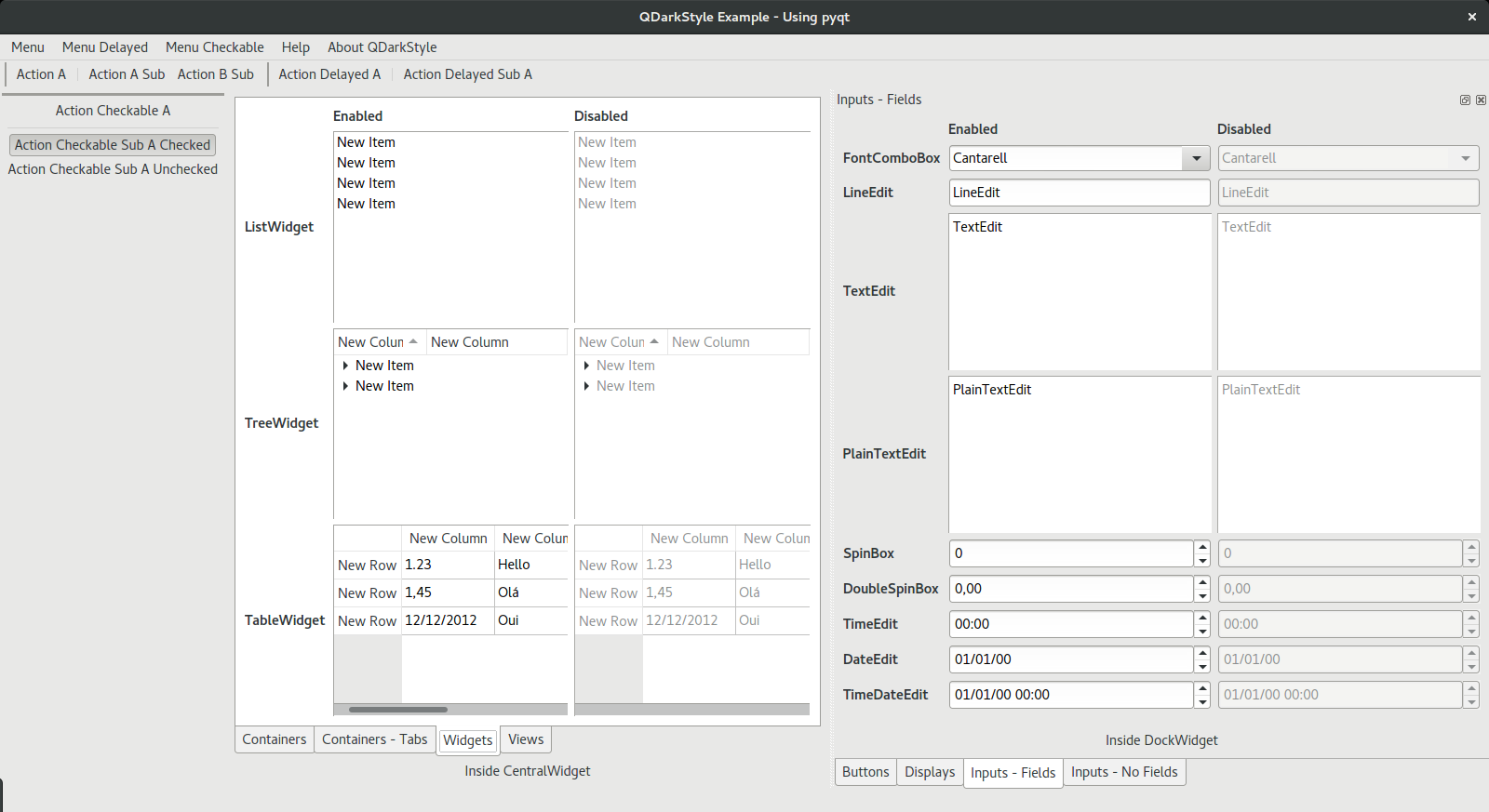The height and width of the screenshot is (812, 1489).
Task: Switch to the Views tab
Action: click(526, 739)
